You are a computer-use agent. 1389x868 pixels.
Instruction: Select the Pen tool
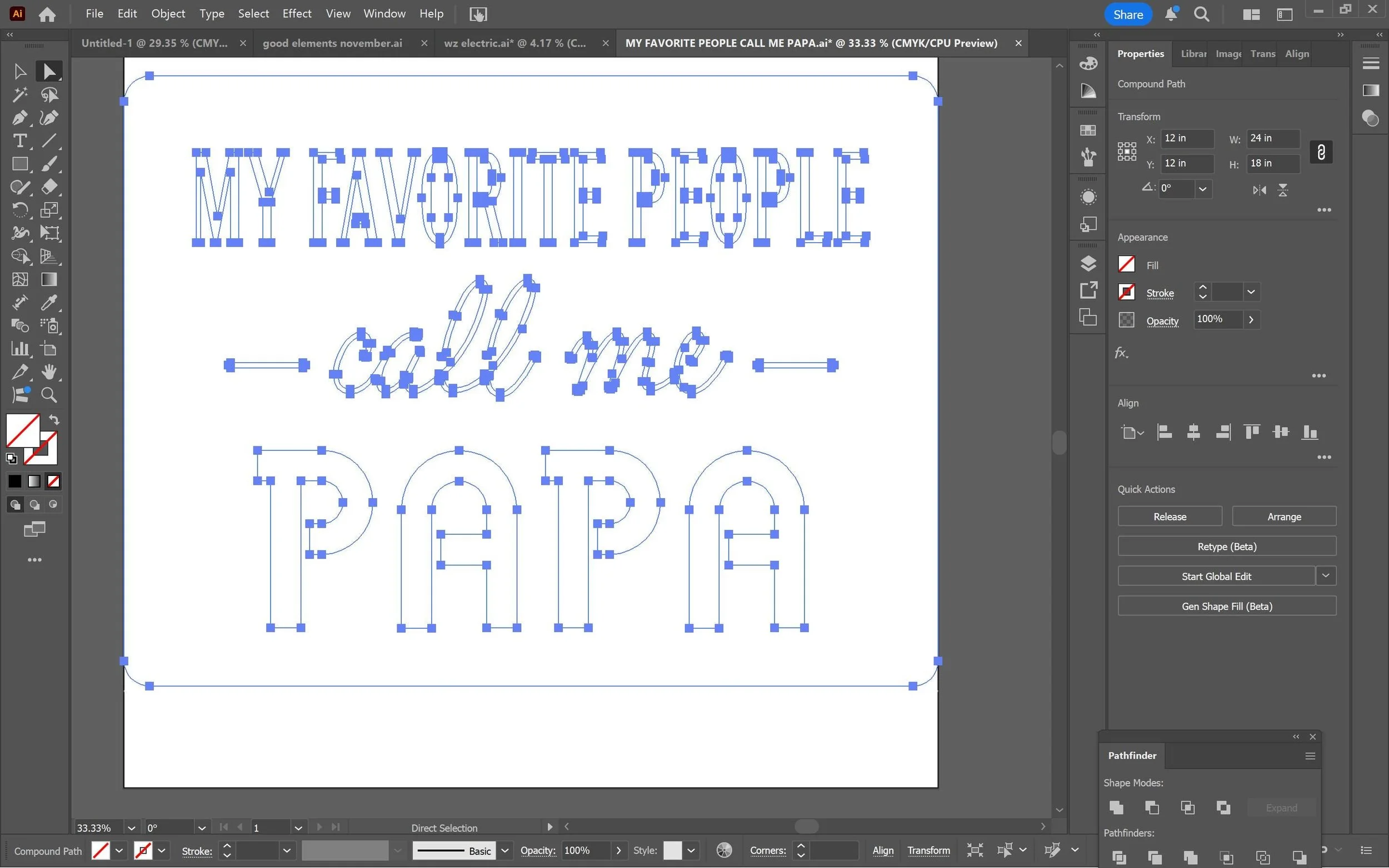point(19,118)
